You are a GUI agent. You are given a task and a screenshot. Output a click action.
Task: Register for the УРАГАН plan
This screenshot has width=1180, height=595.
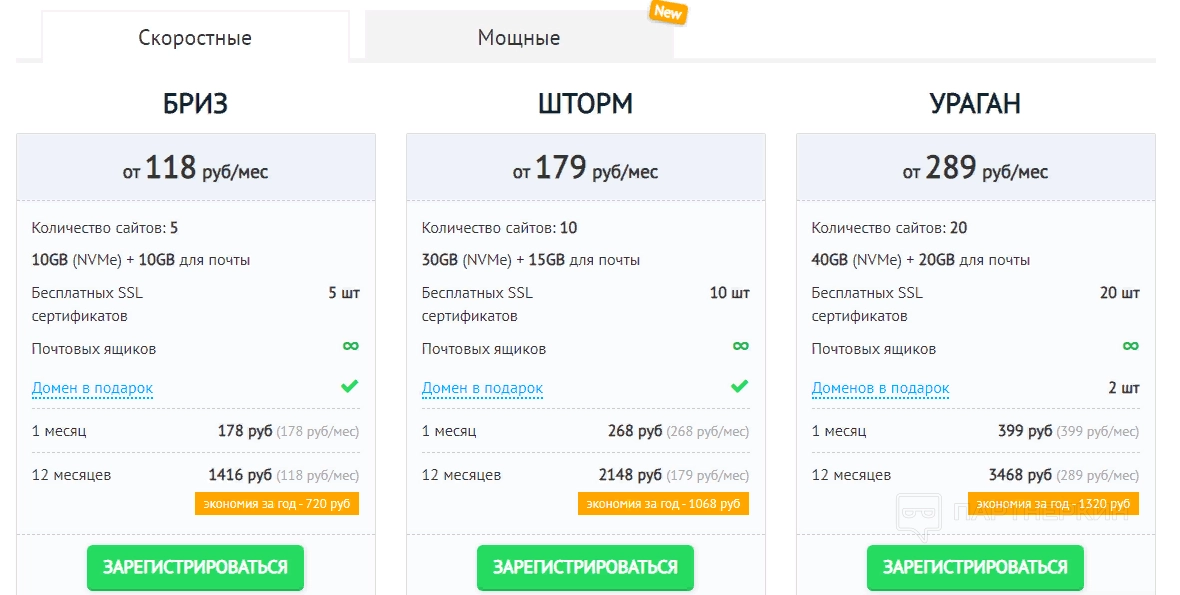pos(975,567)
